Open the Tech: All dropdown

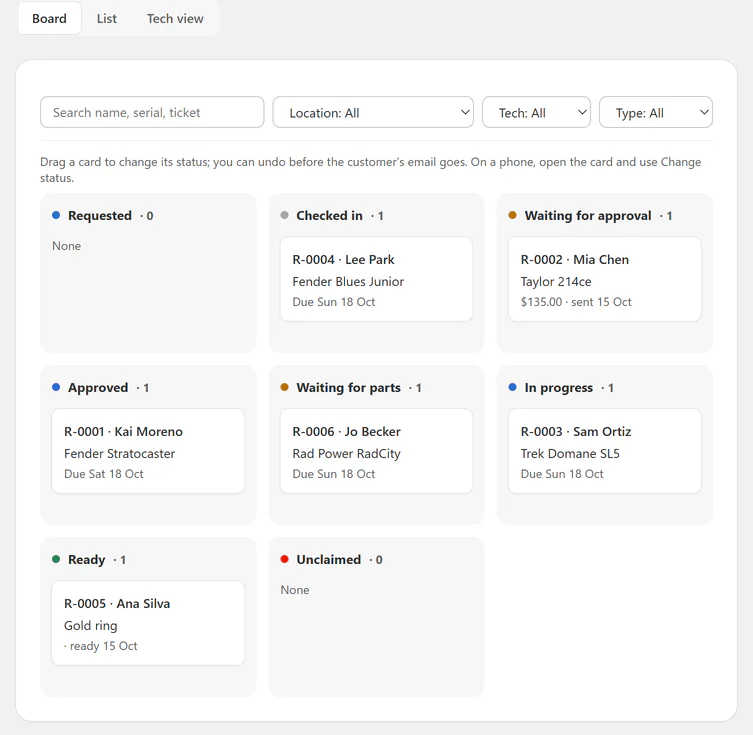tap(536, 112)
